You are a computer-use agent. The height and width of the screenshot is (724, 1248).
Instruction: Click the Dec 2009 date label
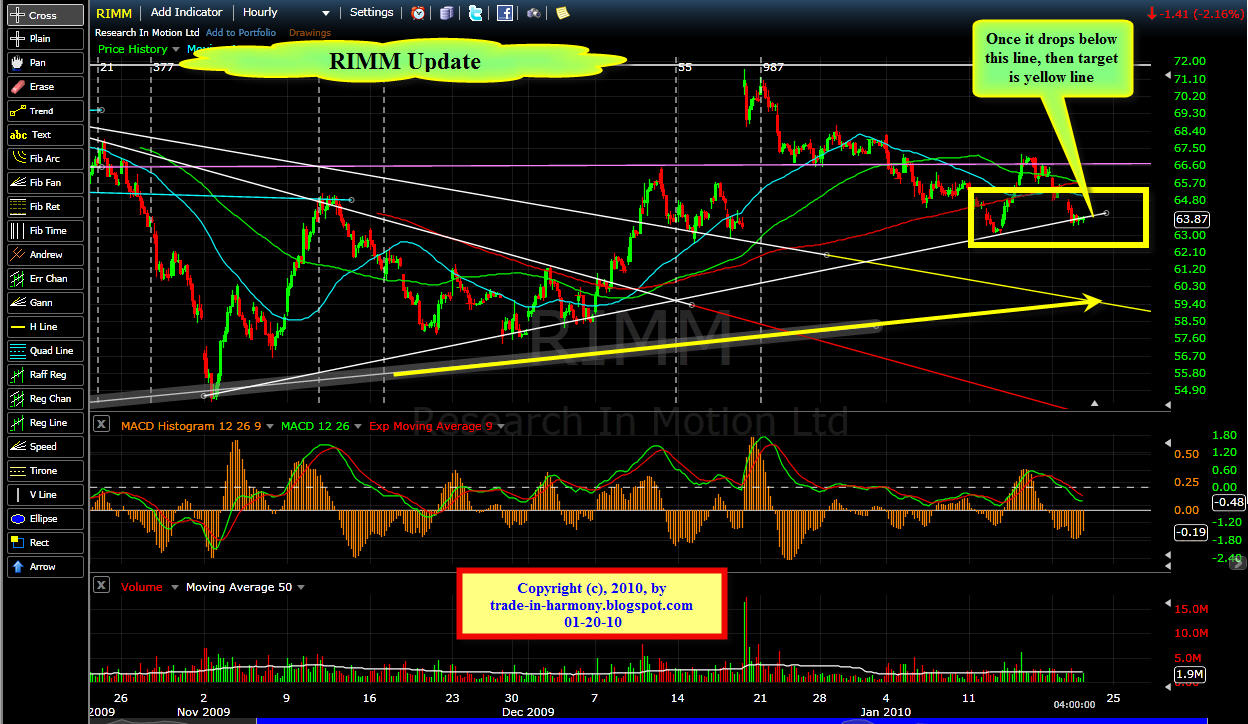(x=529, y=711)
